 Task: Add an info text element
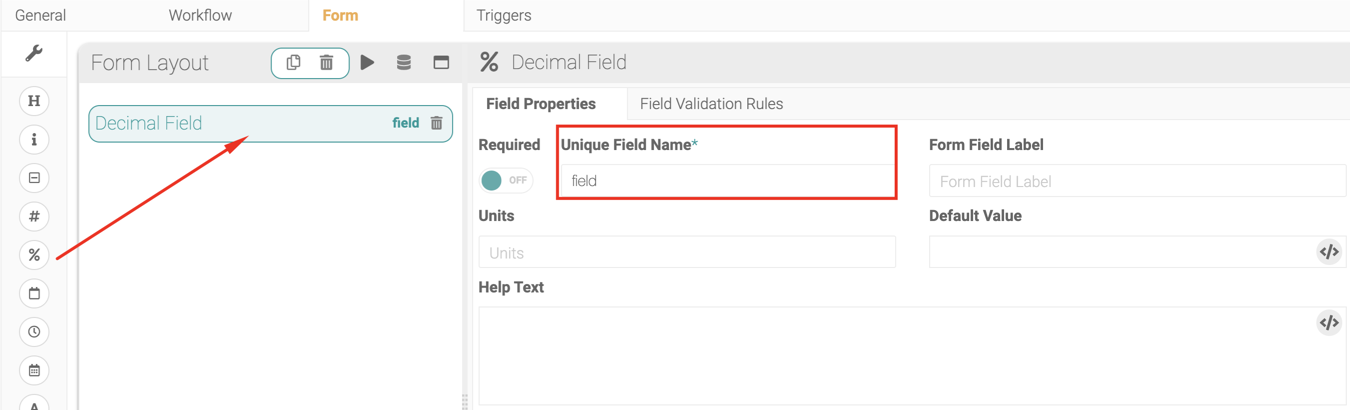click(x=34, y=140)
